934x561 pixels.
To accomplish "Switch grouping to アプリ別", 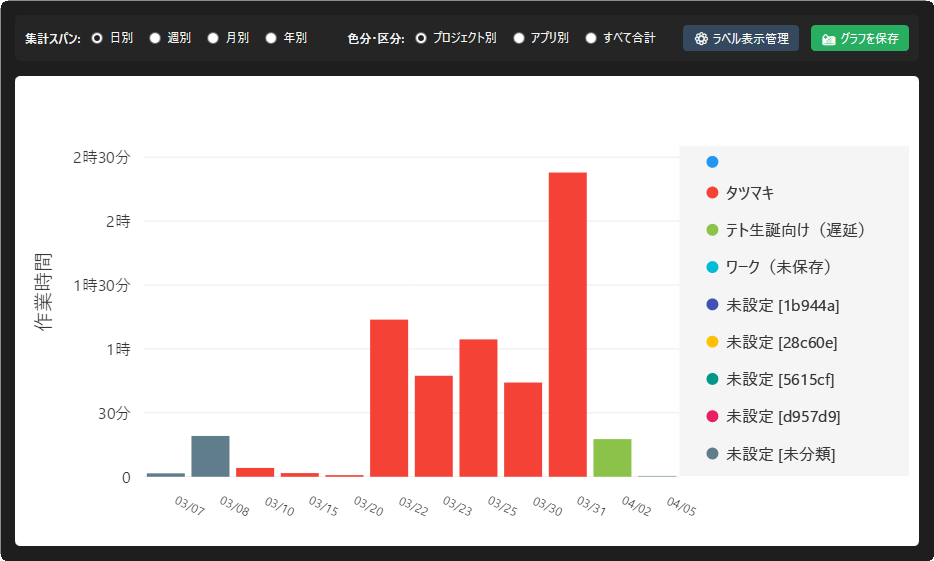I will [x=519, y=38].
